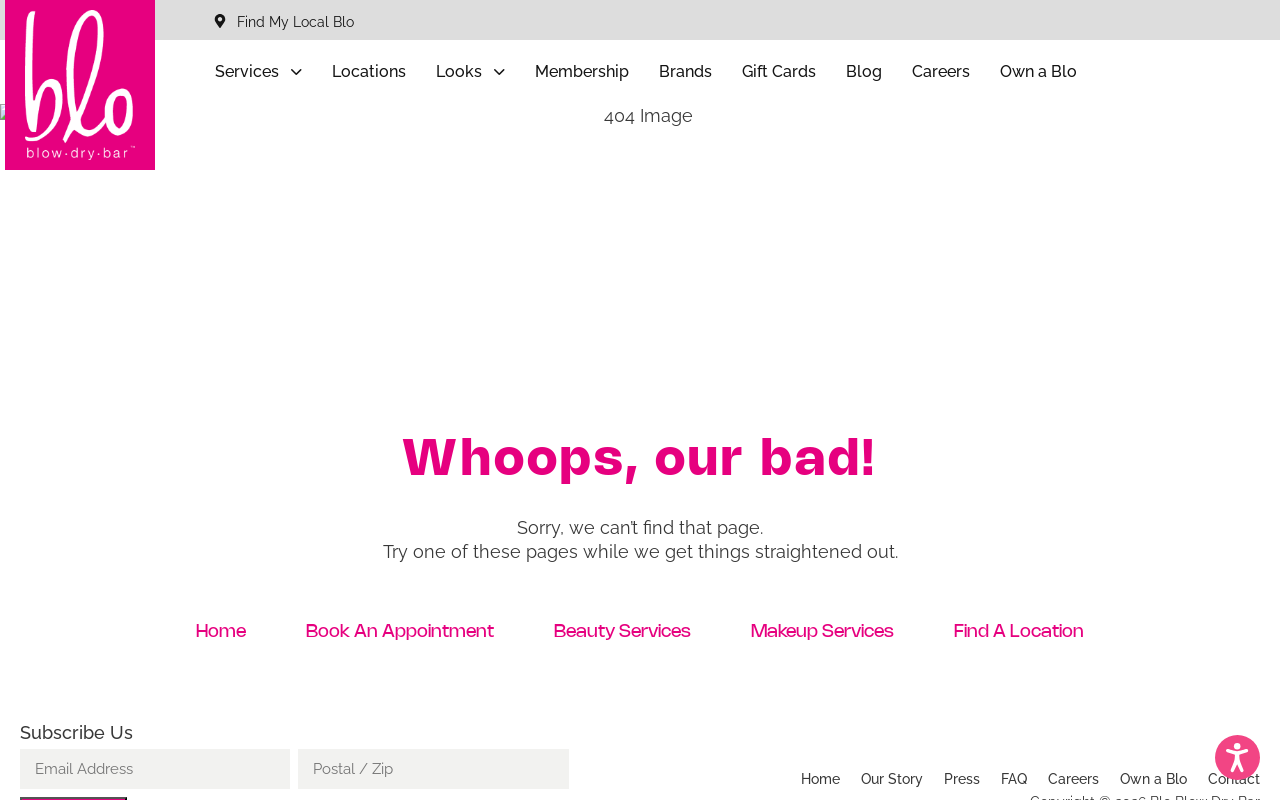Viewport: 1280px width, 800px height.
Task: Focus the Email Address field
Action: tap(155, 769)
